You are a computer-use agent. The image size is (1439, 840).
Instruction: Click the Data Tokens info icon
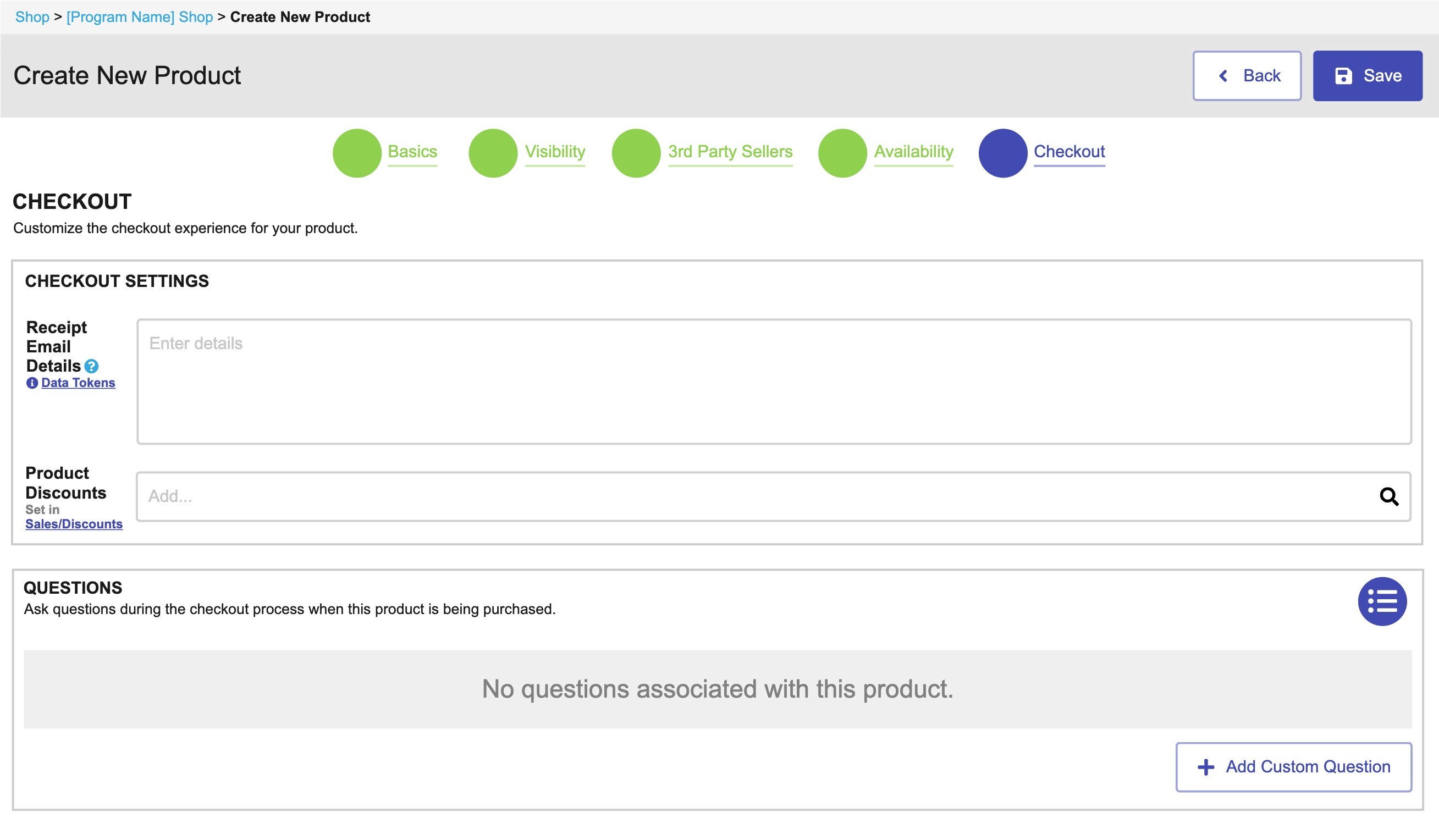pos(32,383)
